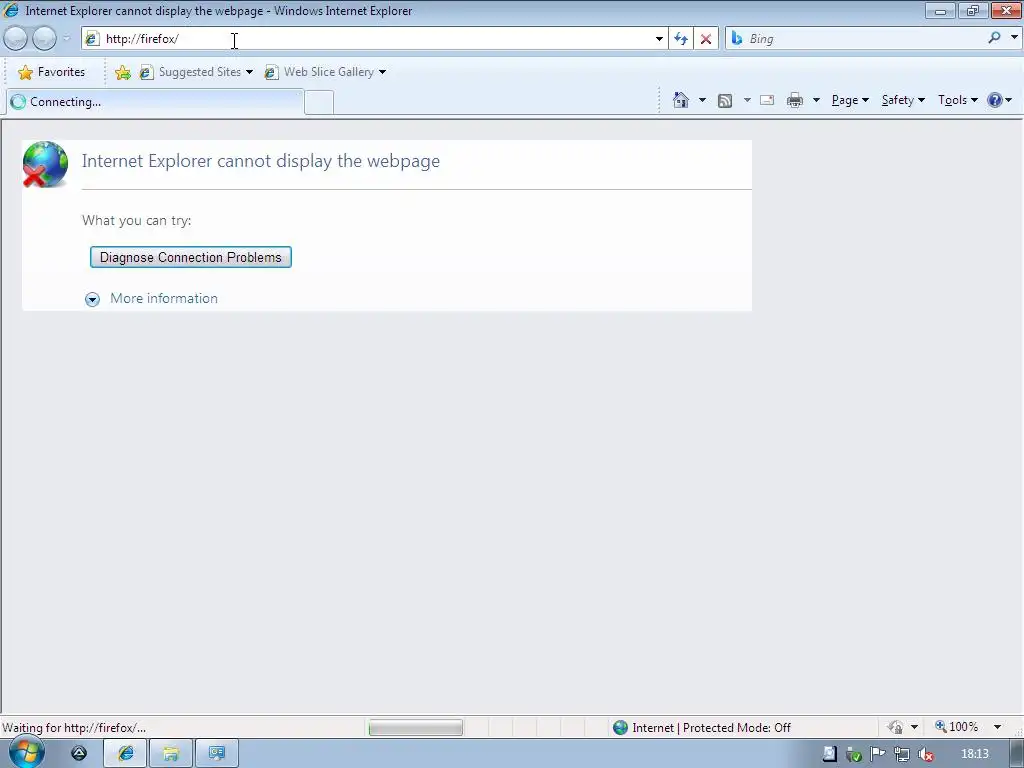Click the Read Mail icon
Screen dimensions: 1024x768
click(767, 100)
